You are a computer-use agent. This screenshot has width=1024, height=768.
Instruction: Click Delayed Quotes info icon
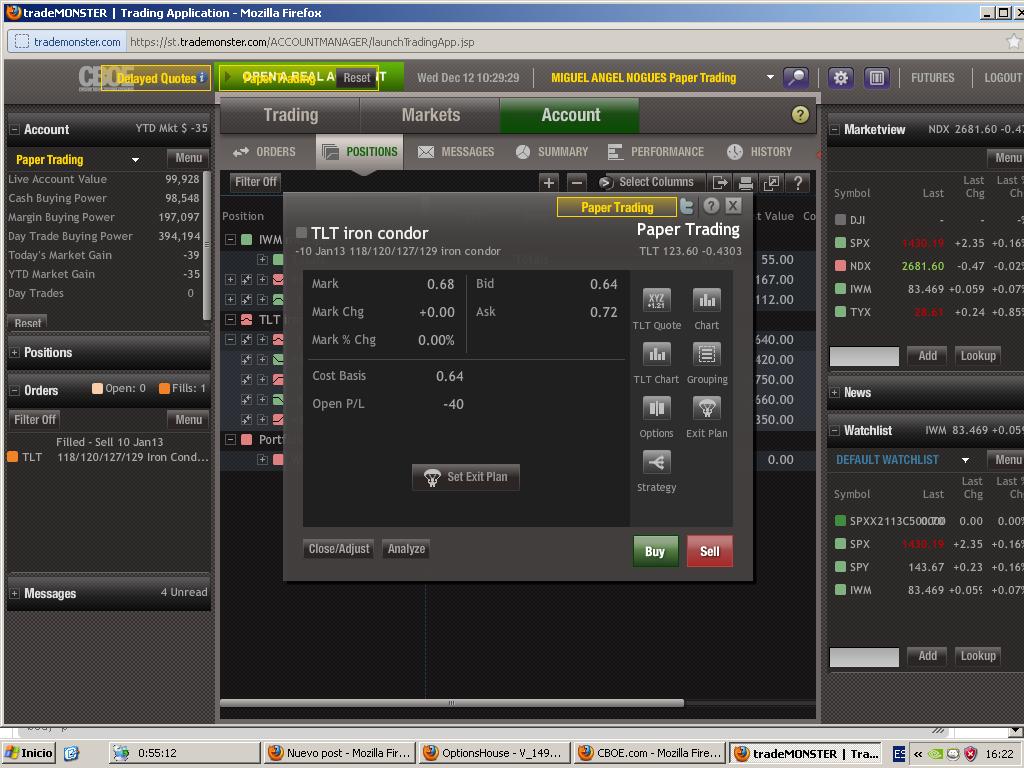point(202,77)
